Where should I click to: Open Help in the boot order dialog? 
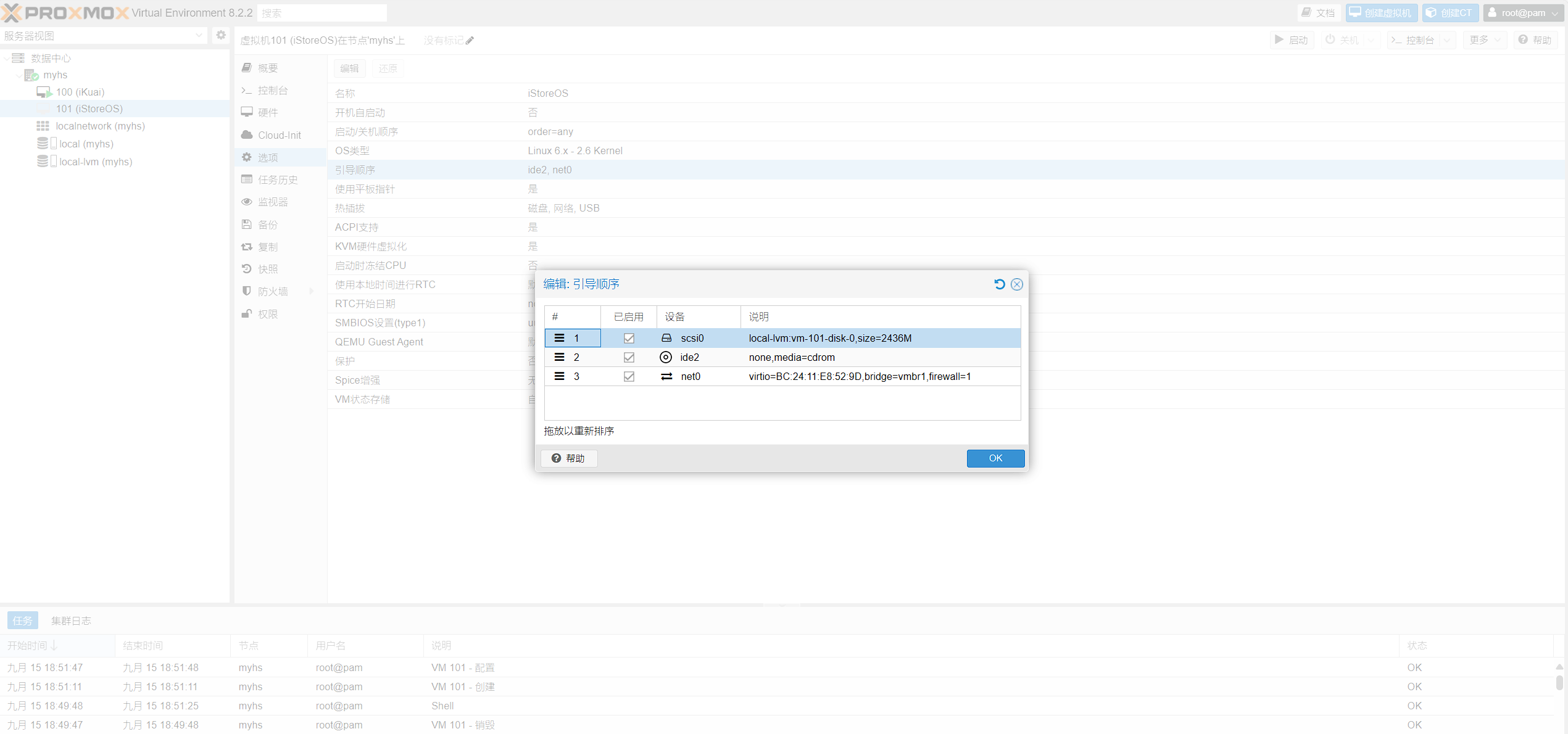(568, 458)
